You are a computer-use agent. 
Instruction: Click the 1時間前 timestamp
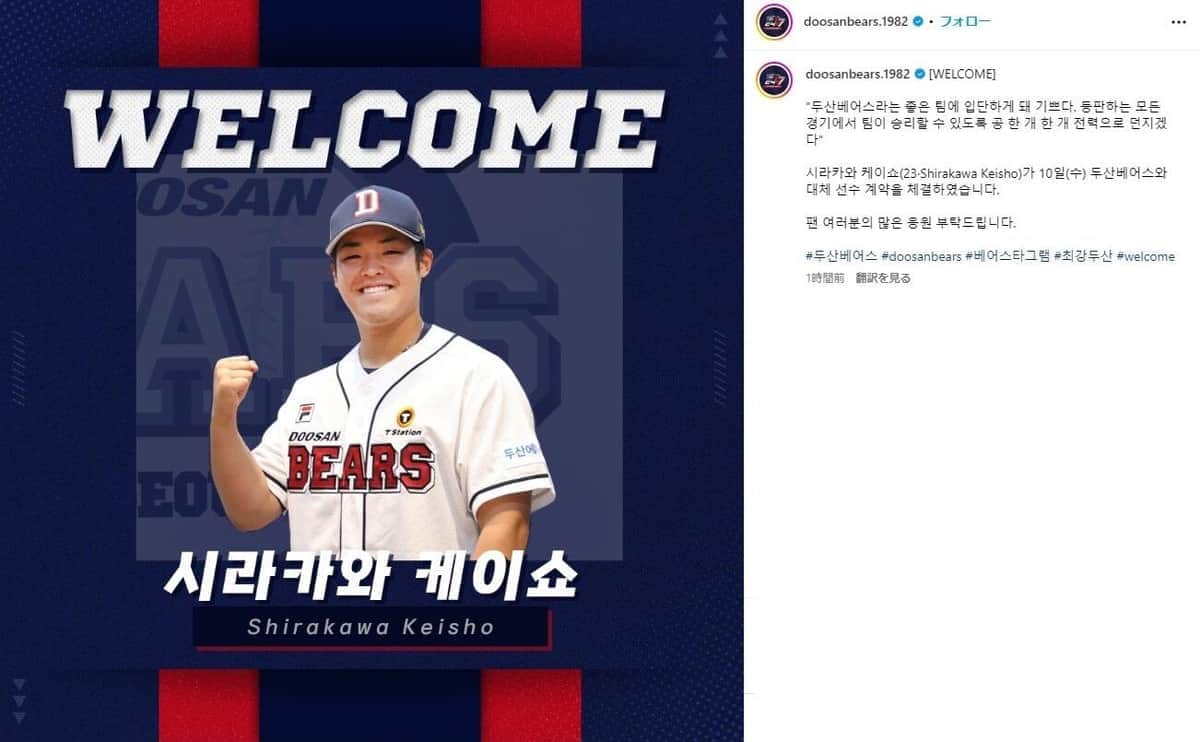pos(825,279)
